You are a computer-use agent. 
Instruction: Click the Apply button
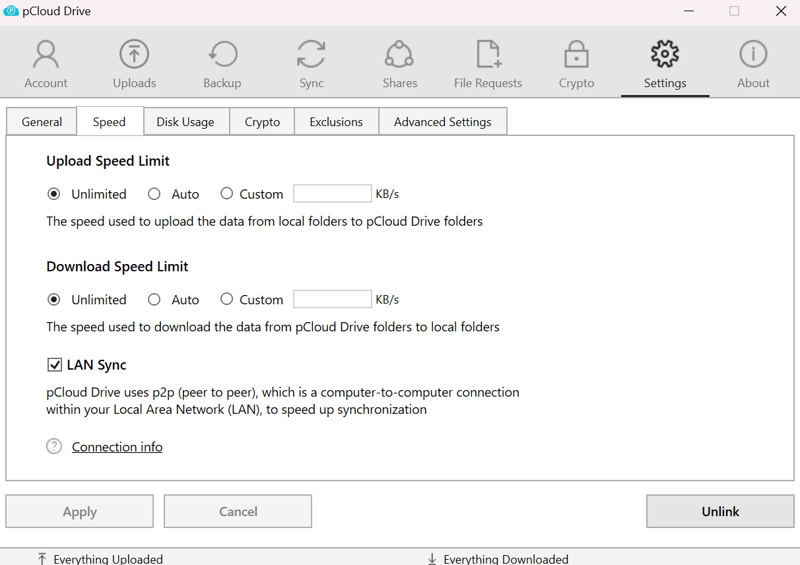80,511
